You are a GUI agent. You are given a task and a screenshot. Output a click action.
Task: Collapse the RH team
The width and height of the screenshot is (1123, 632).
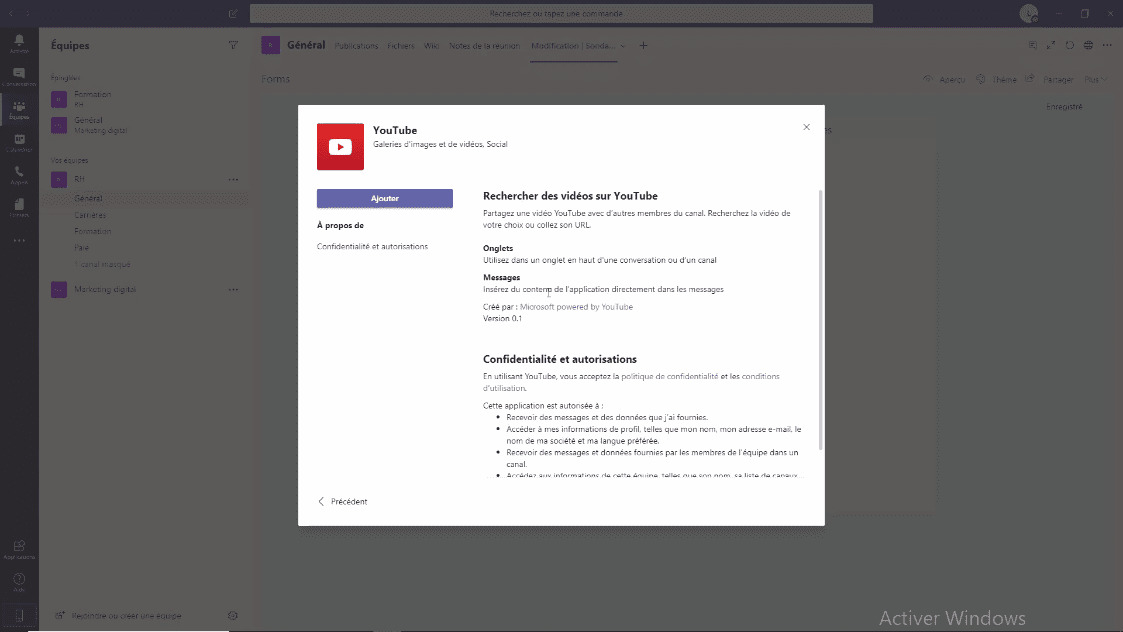coord(80,179)
